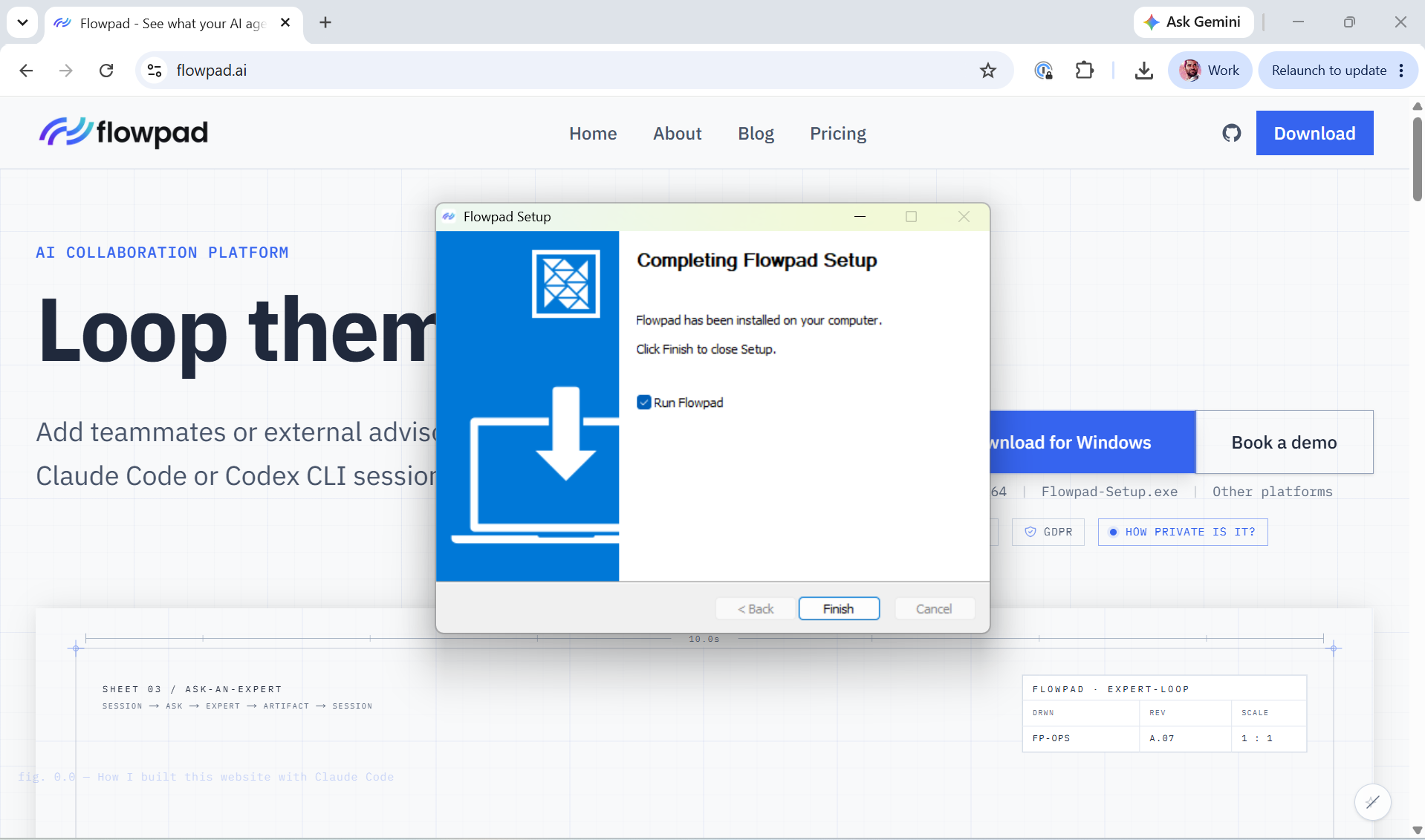
Task: Click the Ask Gemini button
Action: click(1192, 22)
